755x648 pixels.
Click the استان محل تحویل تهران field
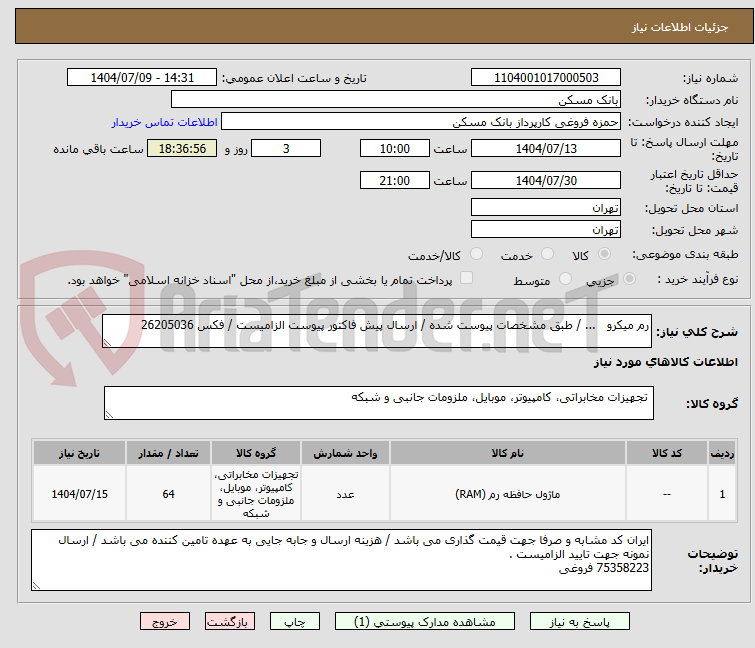(546, 207)
